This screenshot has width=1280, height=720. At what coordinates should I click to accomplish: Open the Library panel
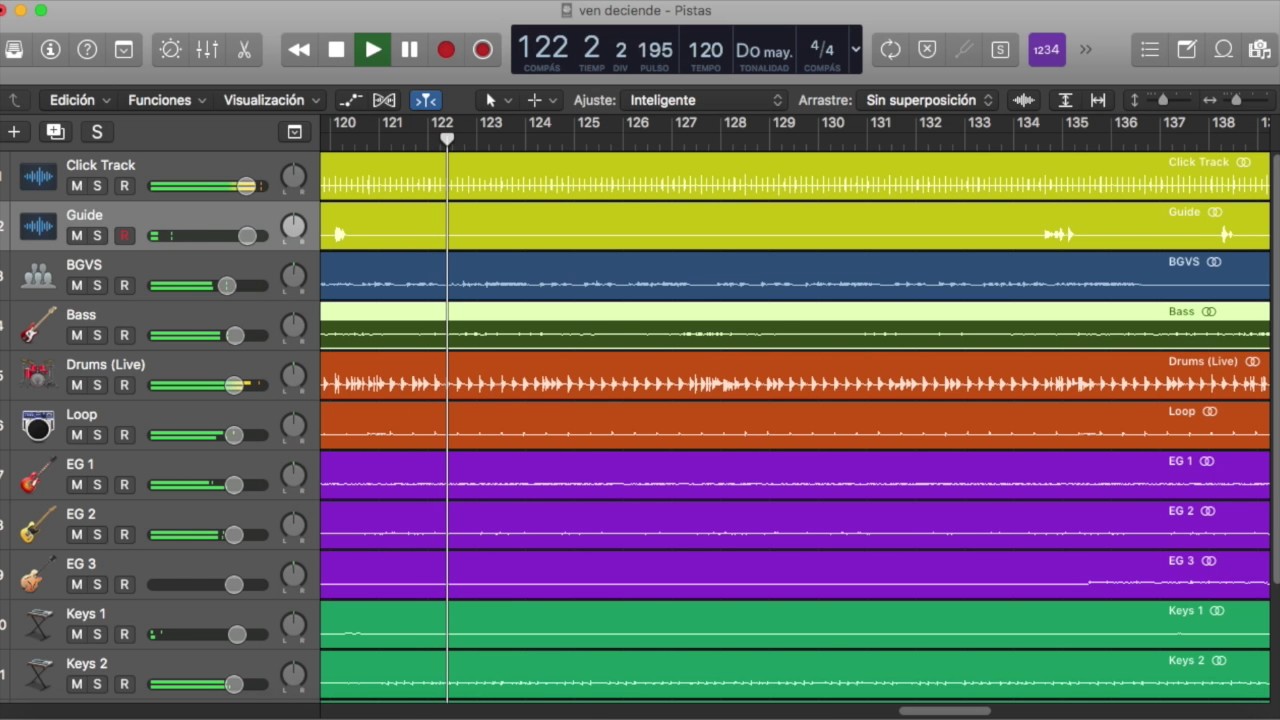[x=14, y=49]
